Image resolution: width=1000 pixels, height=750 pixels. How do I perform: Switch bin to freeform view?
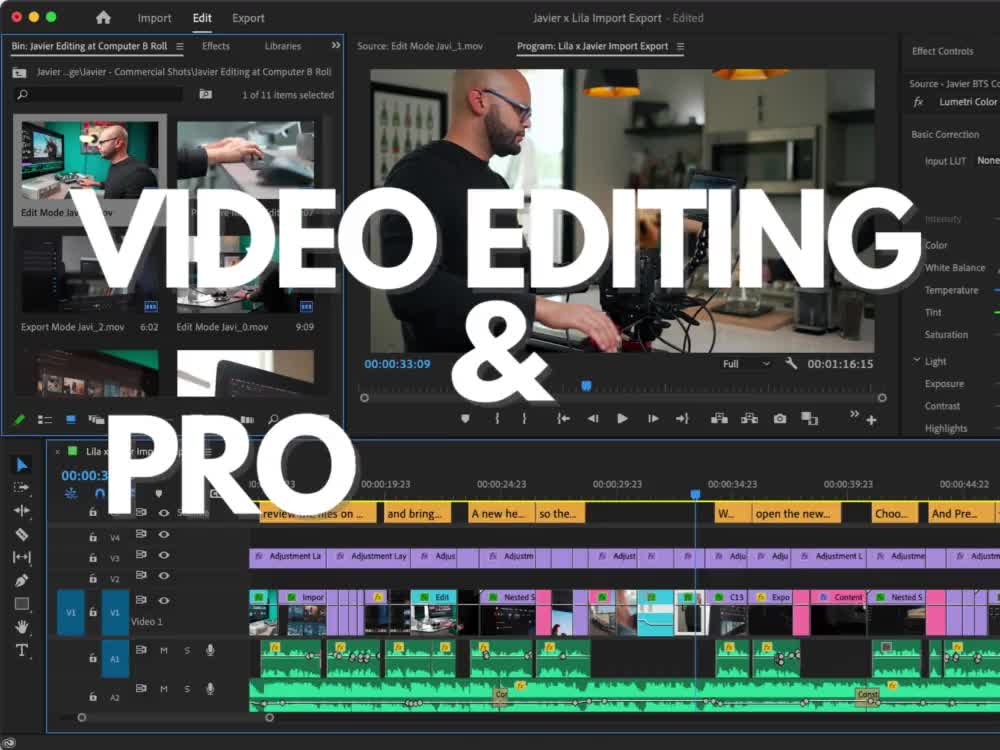tap(96, 420)
